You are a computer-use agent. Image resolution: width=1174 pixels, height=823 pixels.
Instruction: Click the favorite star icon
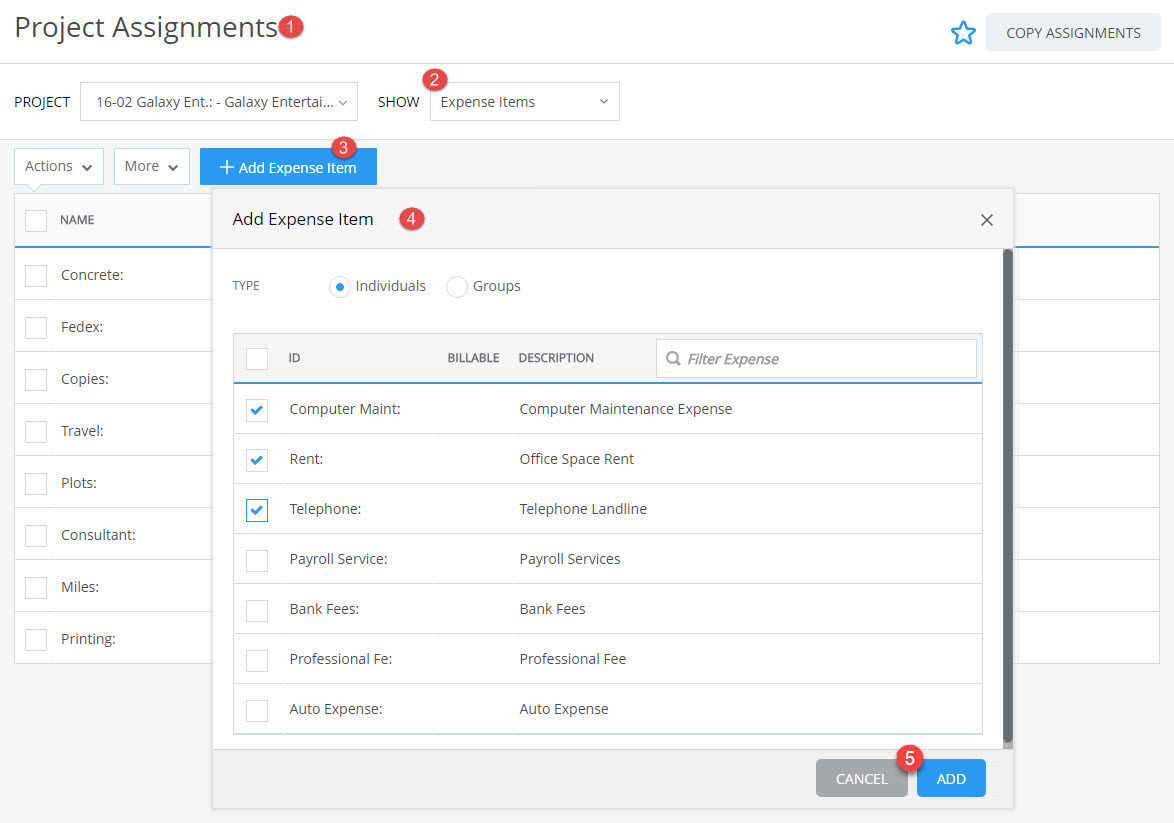click(x=963, y=32)
